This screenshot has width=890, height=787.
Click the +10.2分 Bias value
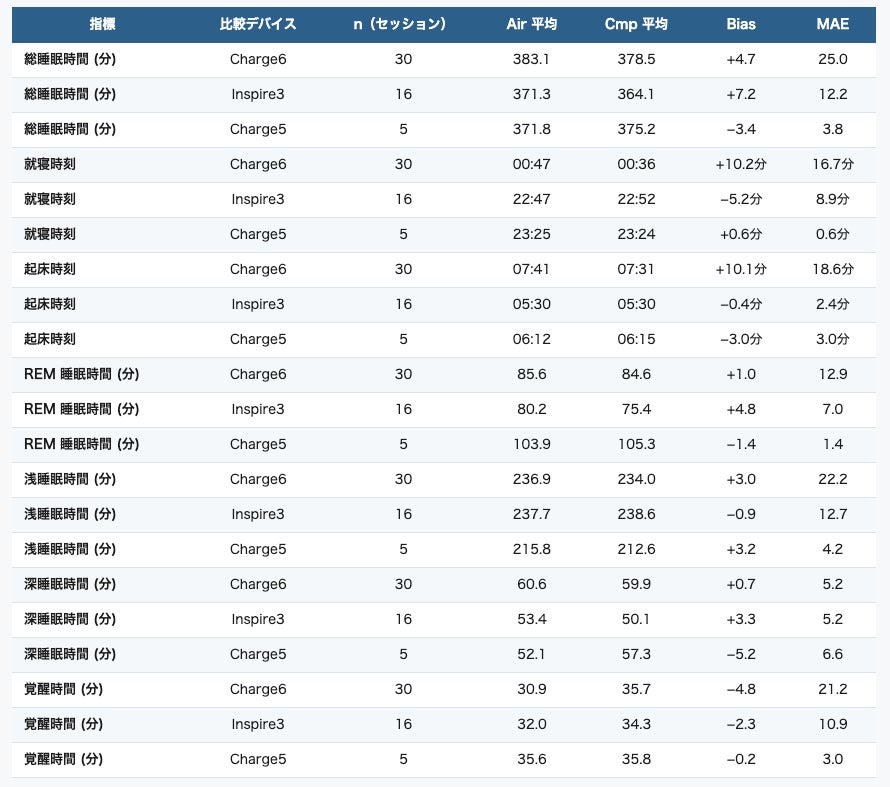click(x=741, y=164)
